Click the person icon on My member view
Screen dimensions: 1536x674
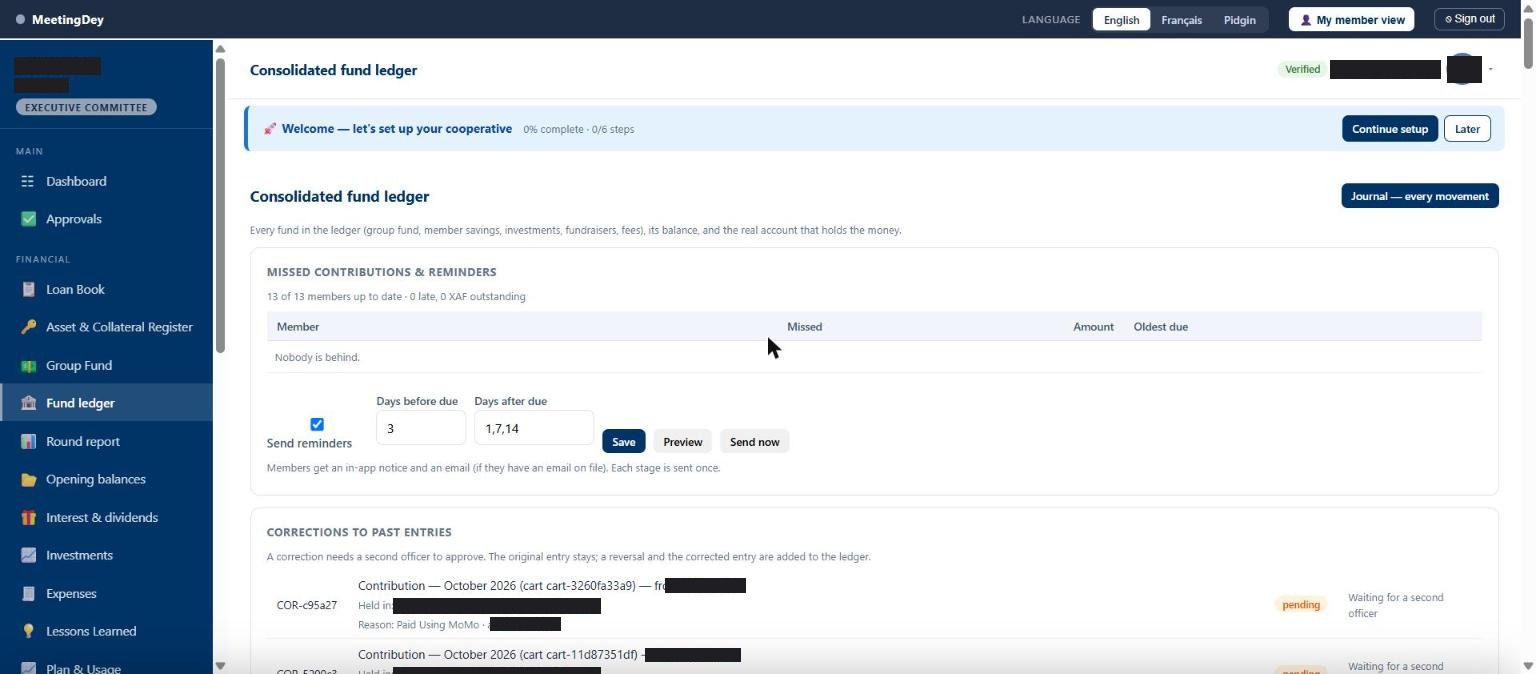click(x=1305, y=20)
